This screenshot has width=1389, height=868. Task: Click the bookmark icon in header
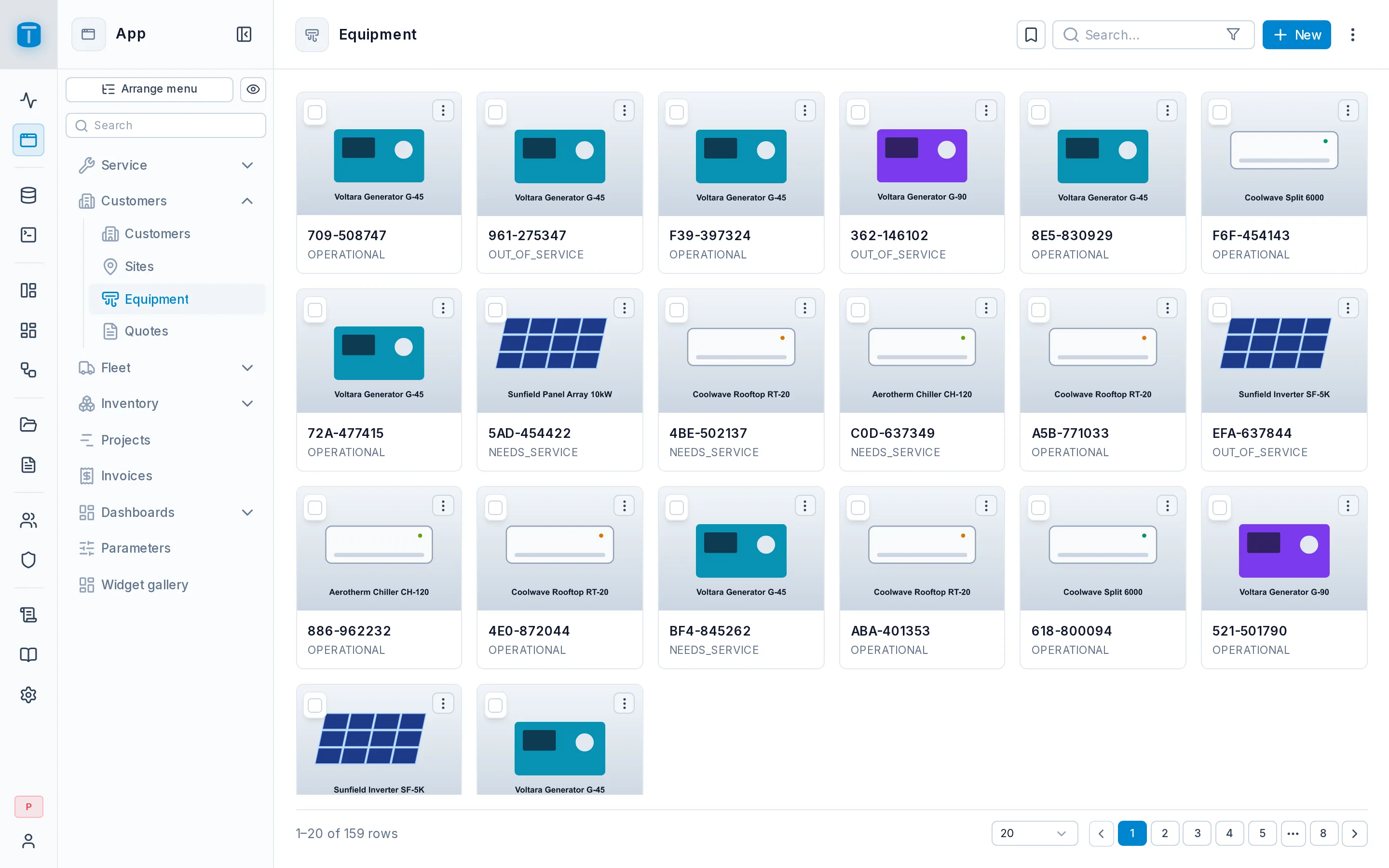[1030, 35]
